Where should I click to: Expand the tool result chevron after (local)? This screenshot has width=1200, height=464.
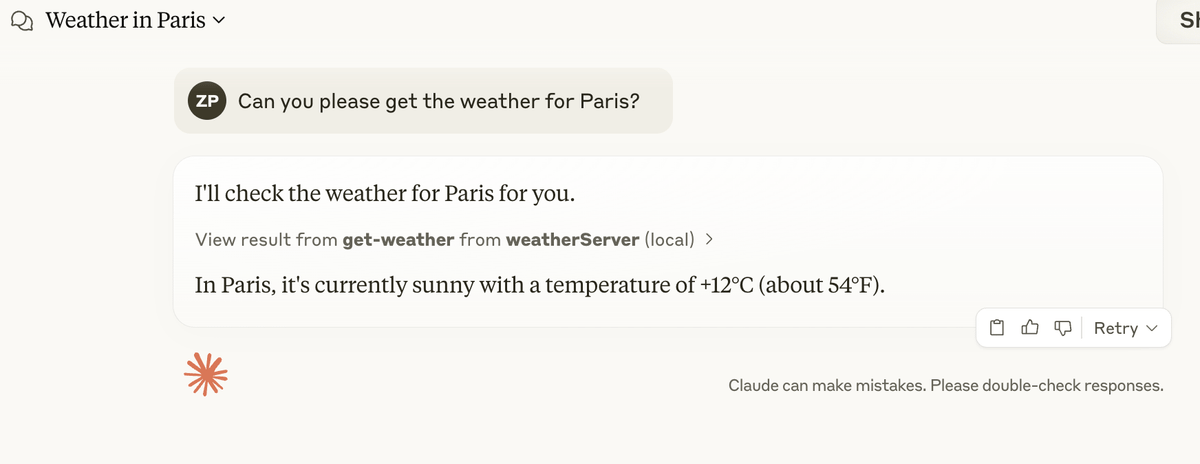click(x=709, y=240)
